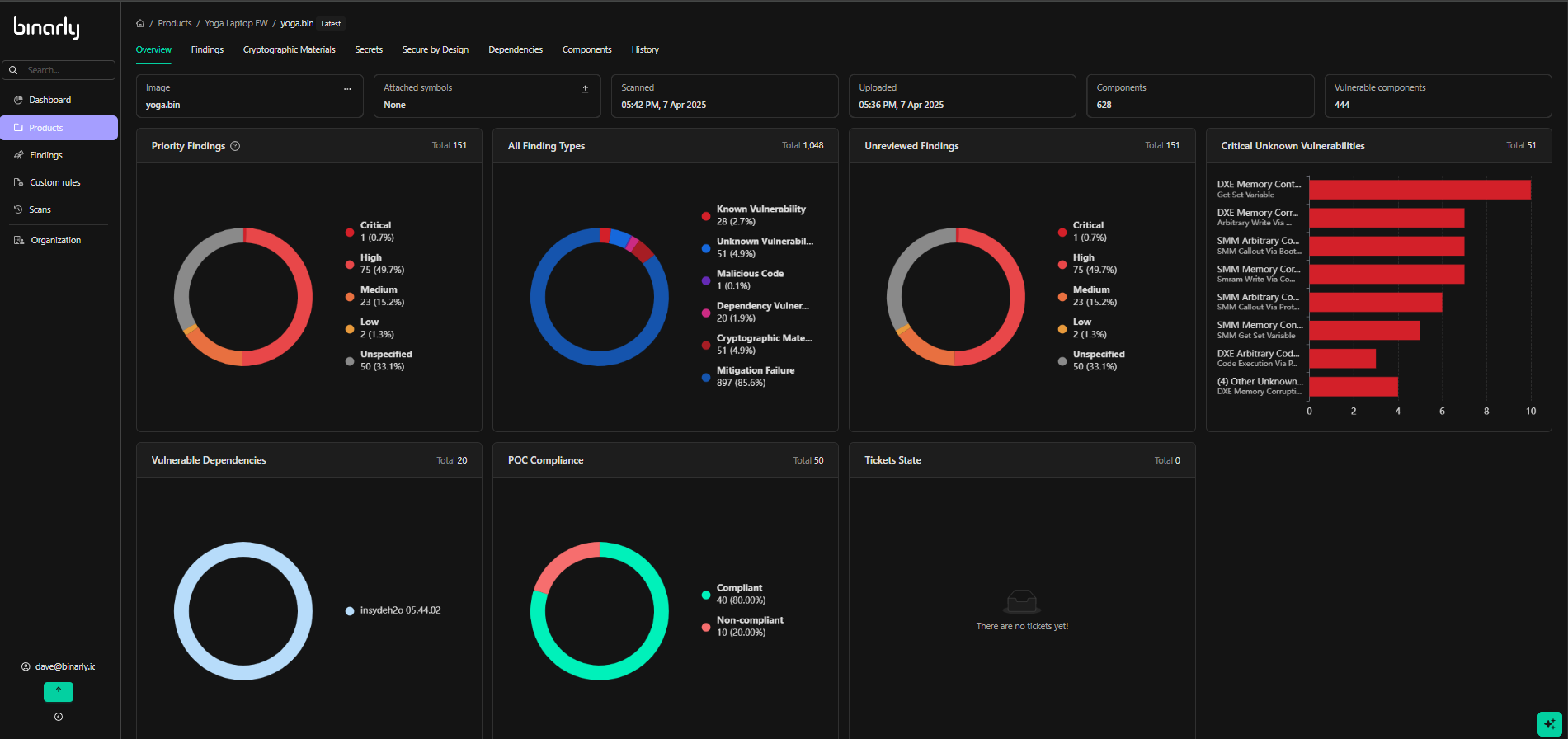Open the Image card three-dot menu
1568x739 pixels.
coord(347,88)
